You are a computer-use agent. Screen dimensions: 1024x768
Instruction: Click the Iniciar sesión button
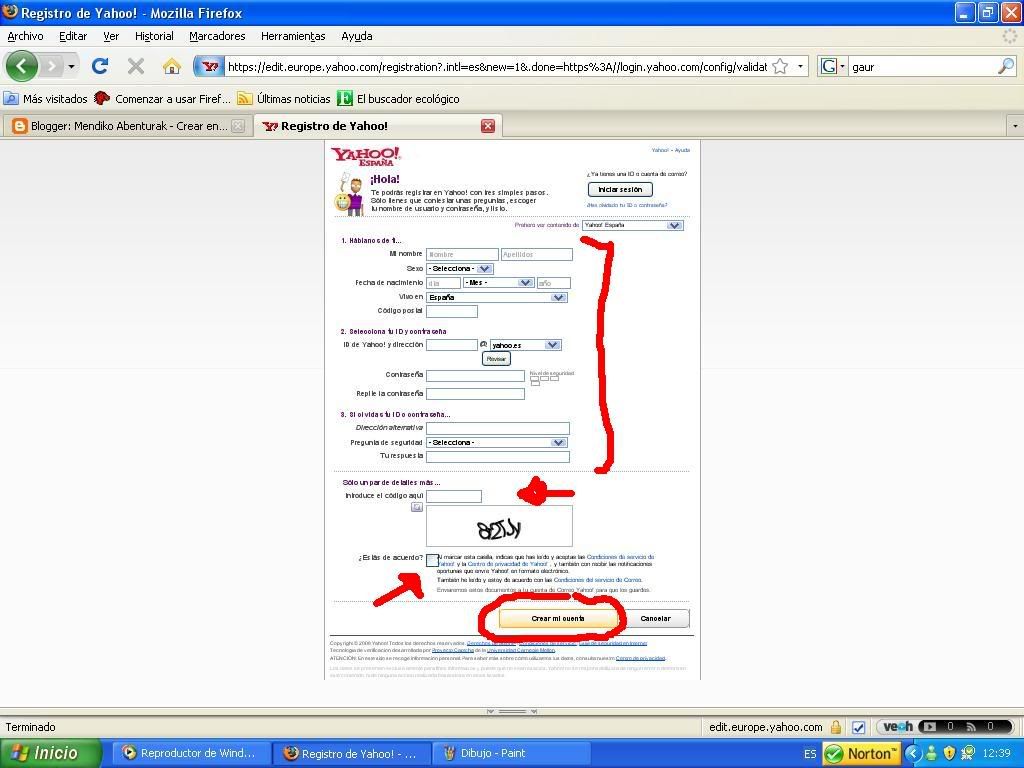tap(620, 189)
